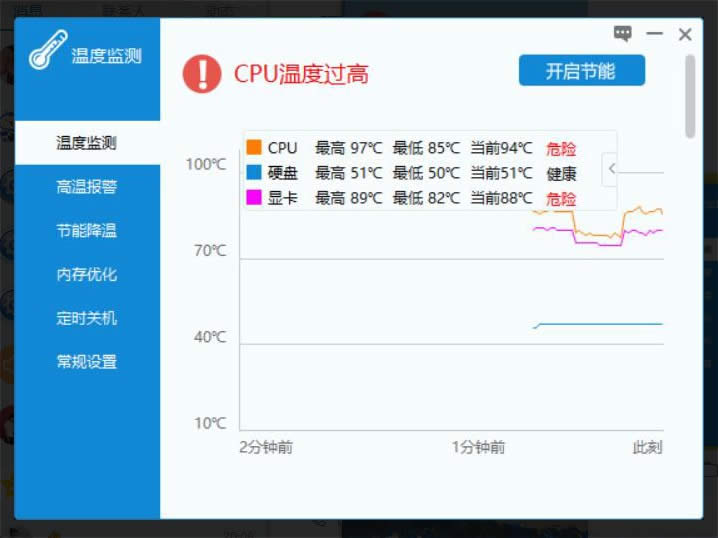Screen dimensions: 718x538
Task: Click the 显卡 最低 82℃ value
Action: [x=426, y=198]
